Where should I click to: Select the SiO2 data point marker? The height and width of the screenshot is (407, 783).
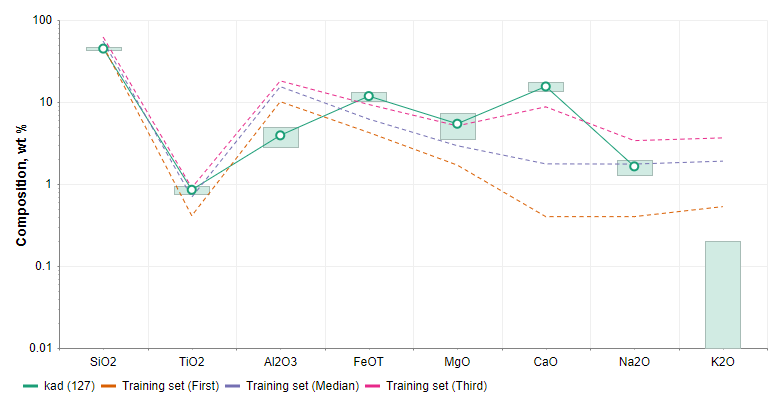[x=103, y=48]
